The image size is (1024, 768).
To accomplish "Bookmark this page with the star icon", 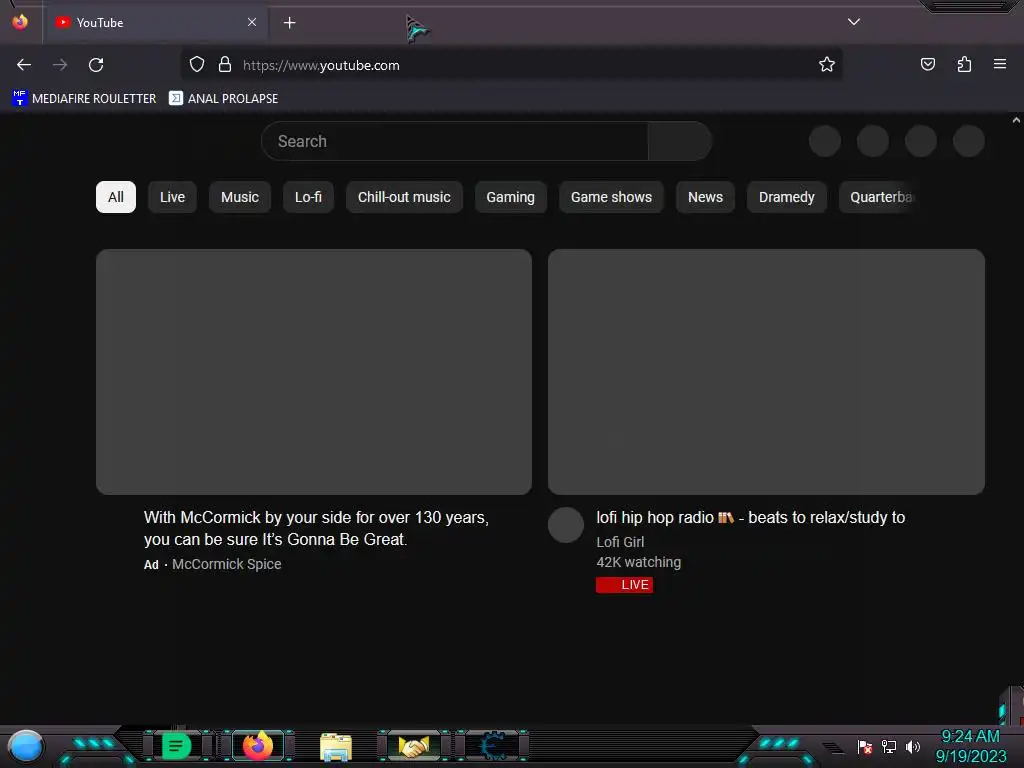I will [x=827, y=65].
